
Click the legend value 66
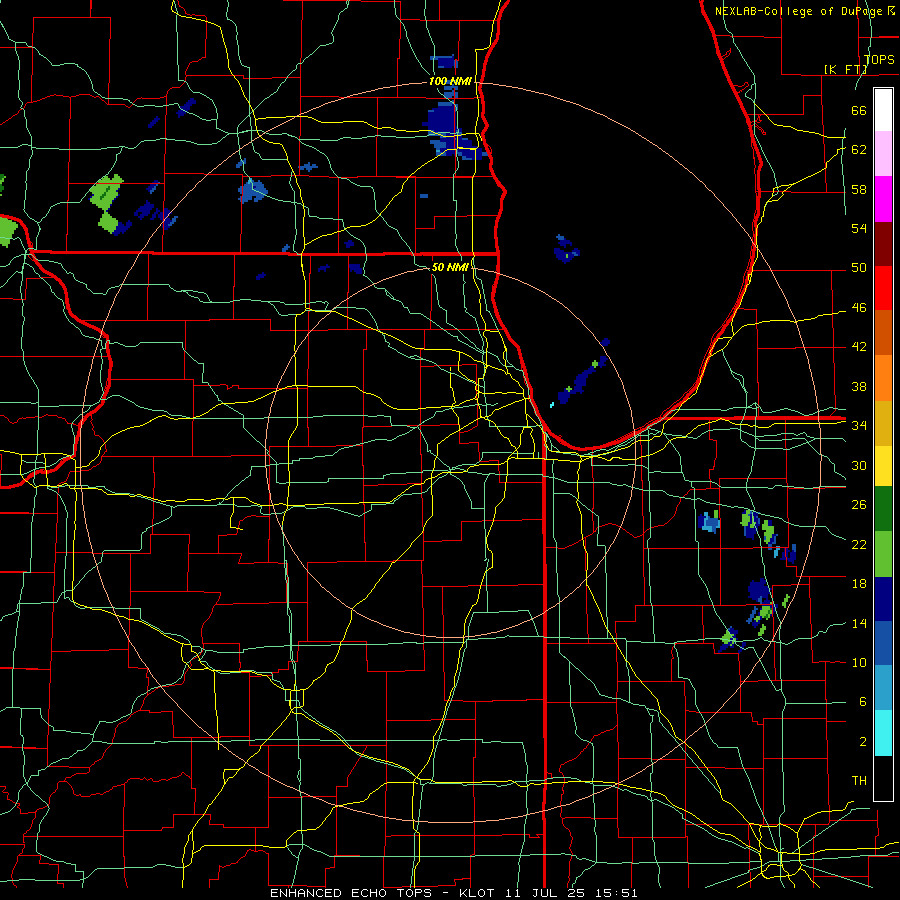[859, 110]
